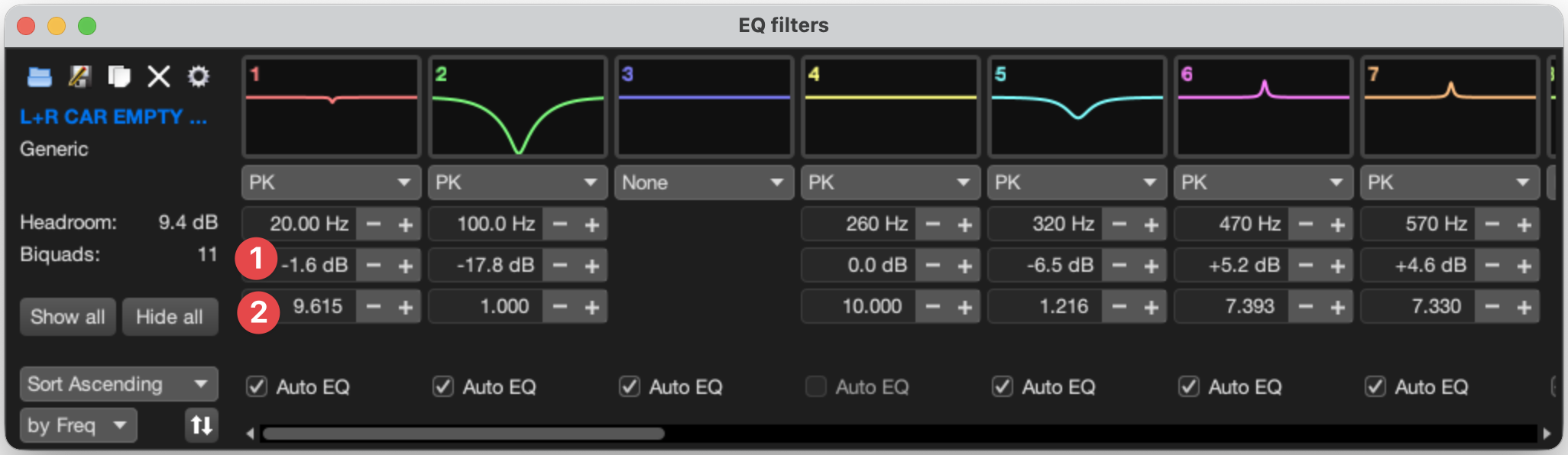Click the scrollbar left arrow
The width and height of the screenshot is (1568, 455).
point(250,434)
